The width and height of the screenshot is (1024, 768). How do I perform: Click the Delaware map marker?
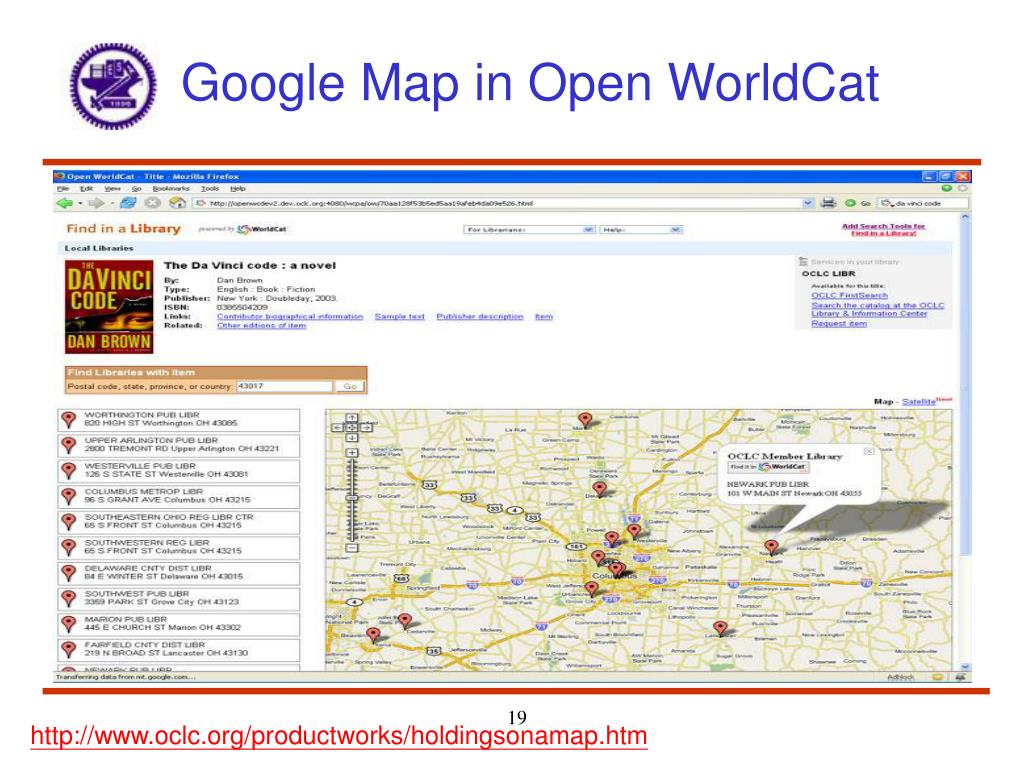pos(599,488)
